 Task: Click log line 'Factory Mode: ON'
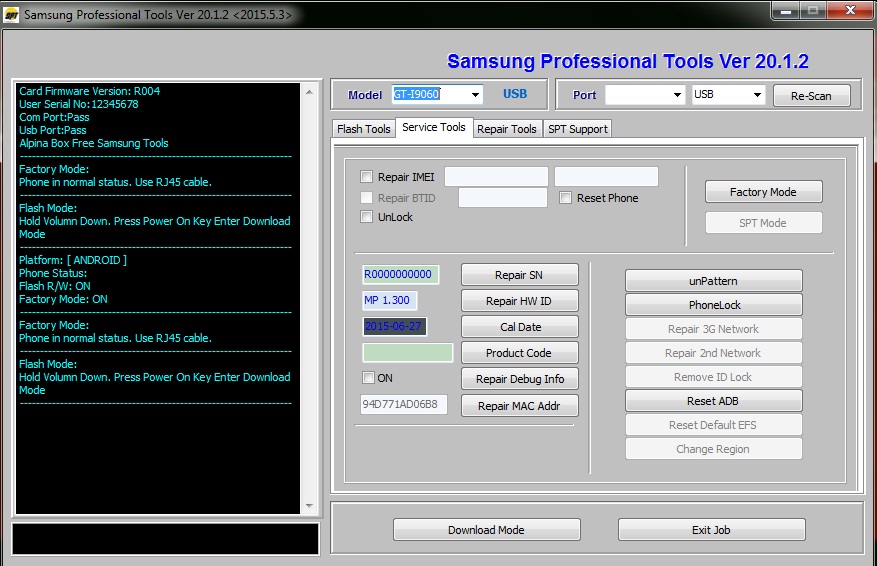pyautogui.click(x=63, y=299)
